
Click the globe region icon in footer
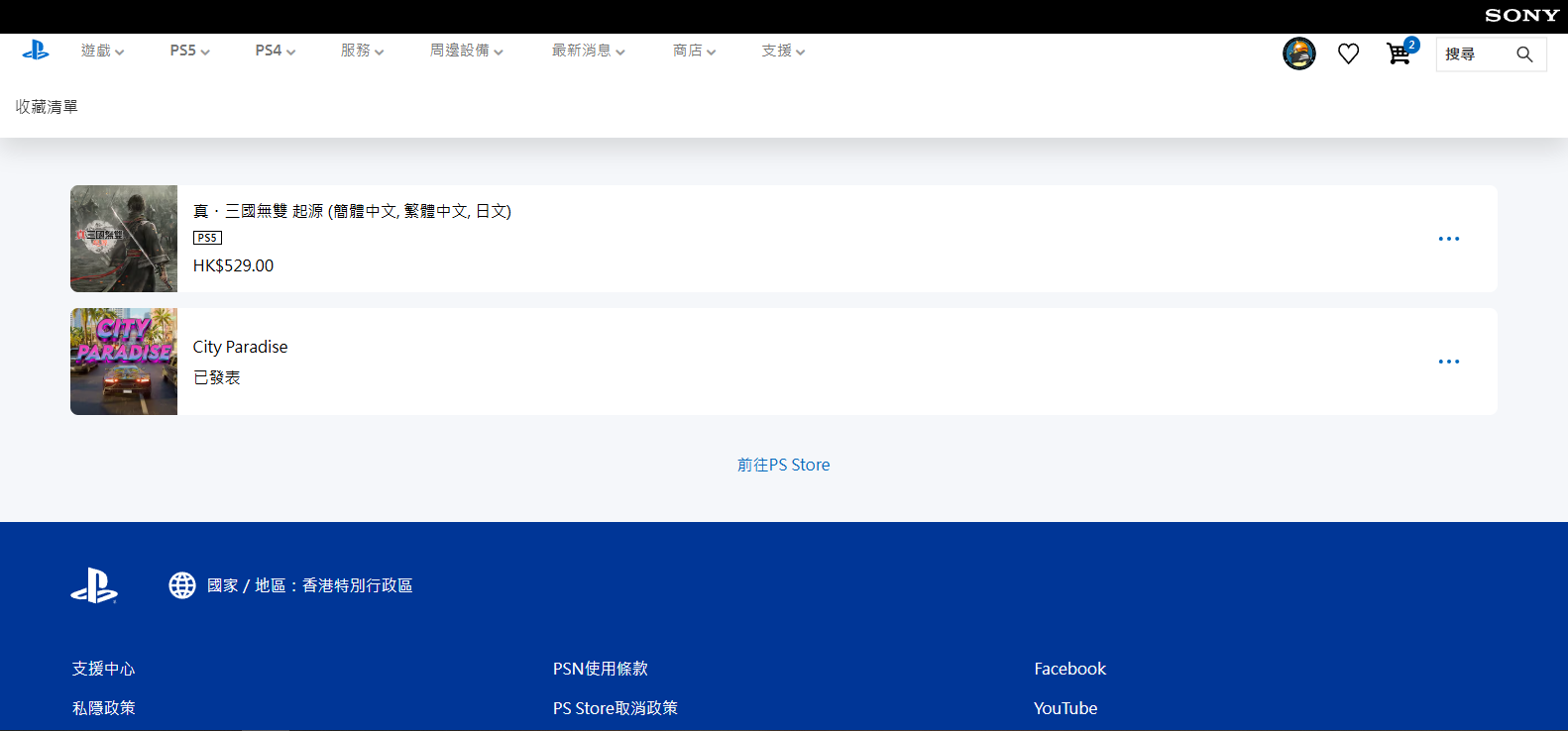[x=182, y=585]
